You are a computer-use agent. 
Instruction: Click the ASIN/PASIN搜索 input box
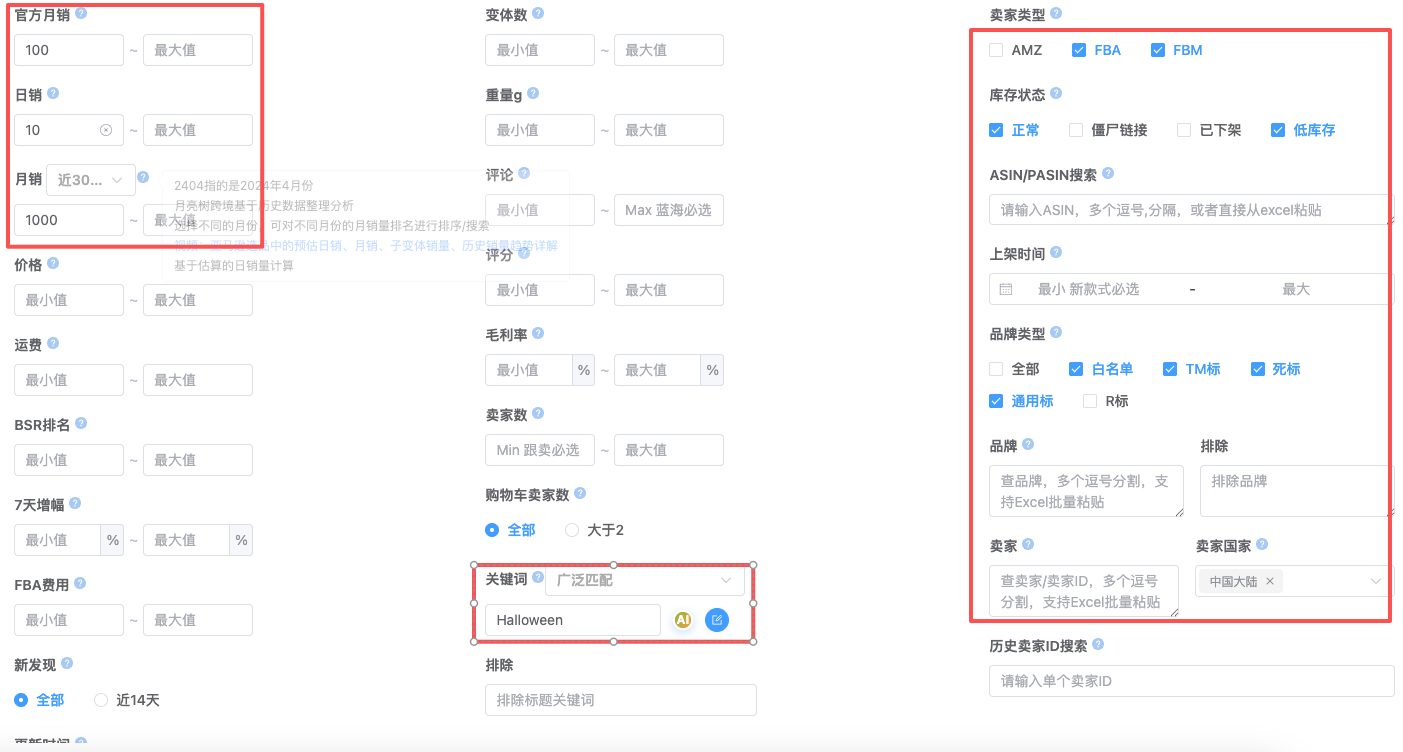pyautogui.click(x=1190, y=210)
